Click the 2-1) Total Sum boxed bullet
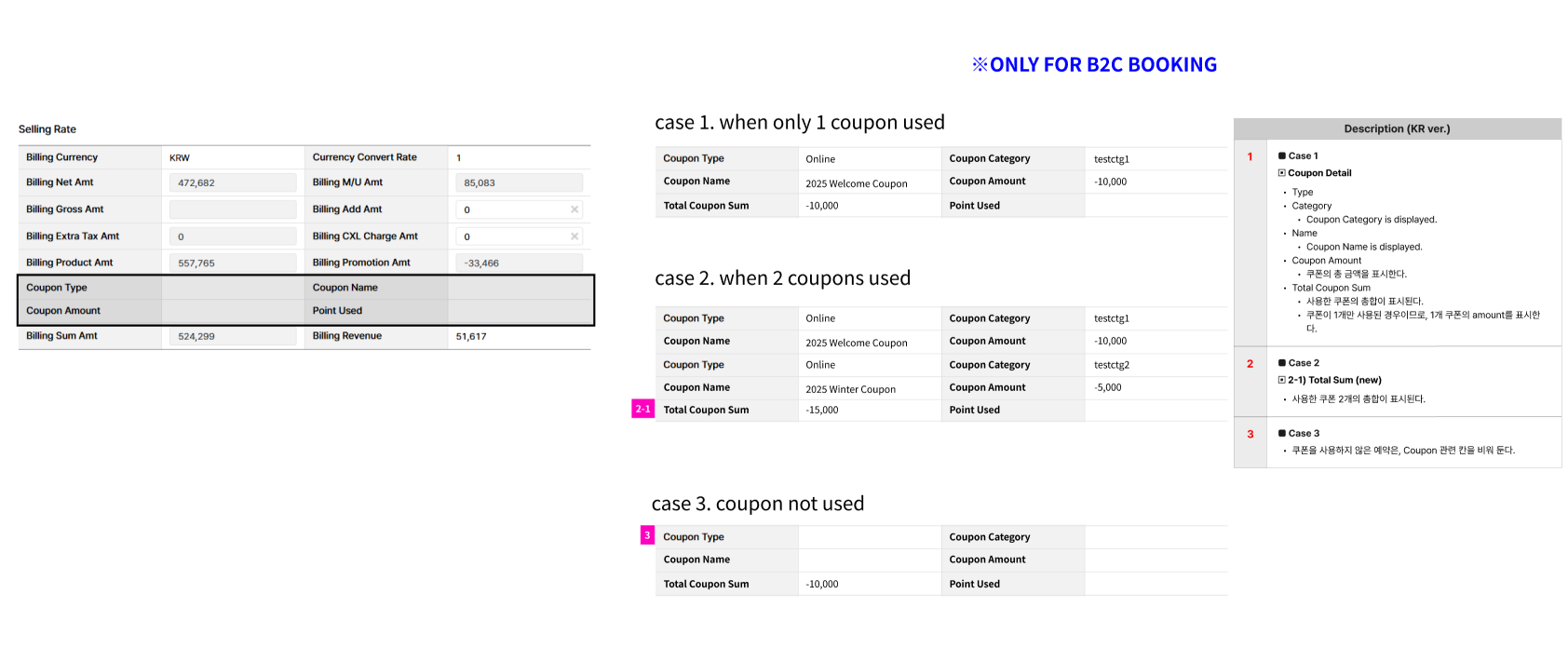 [x=1282, y=380]
